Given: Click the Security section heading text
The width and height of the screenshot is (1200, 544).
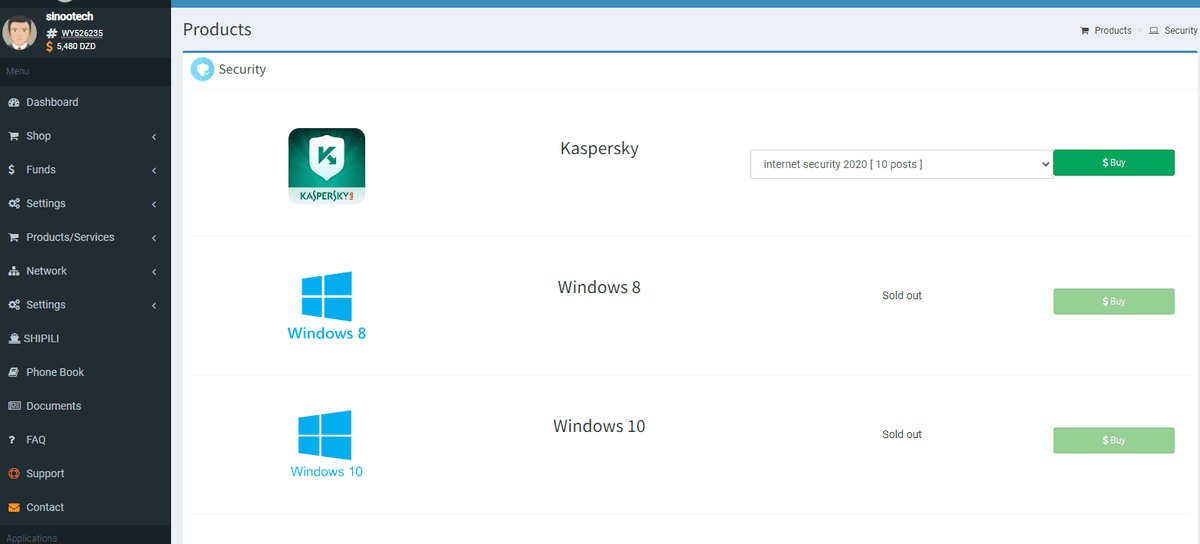Looking at the screenshot, I should pos(243,69).
